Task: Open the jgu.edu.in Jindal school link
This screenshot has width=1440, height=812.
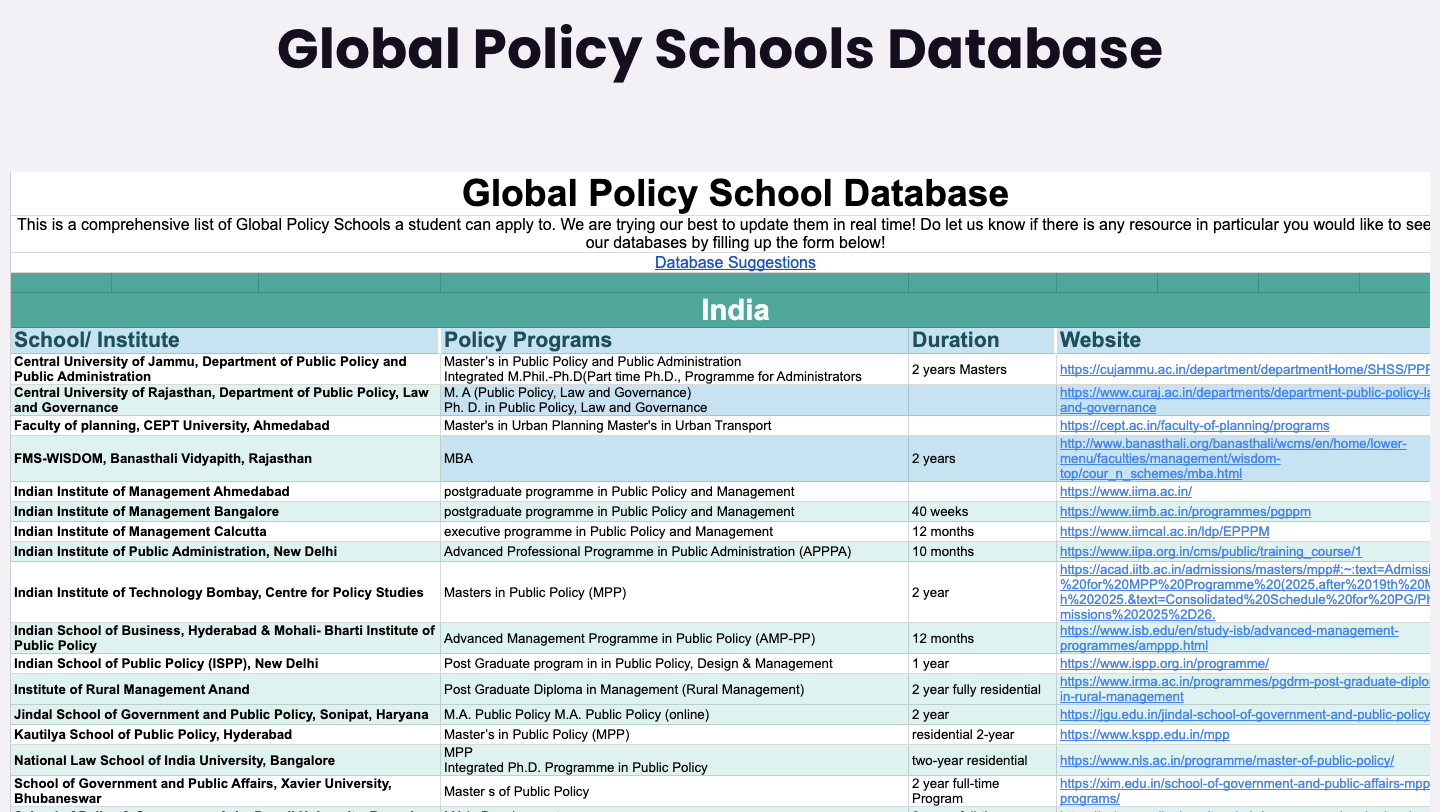Action: tap(1245, 714)
